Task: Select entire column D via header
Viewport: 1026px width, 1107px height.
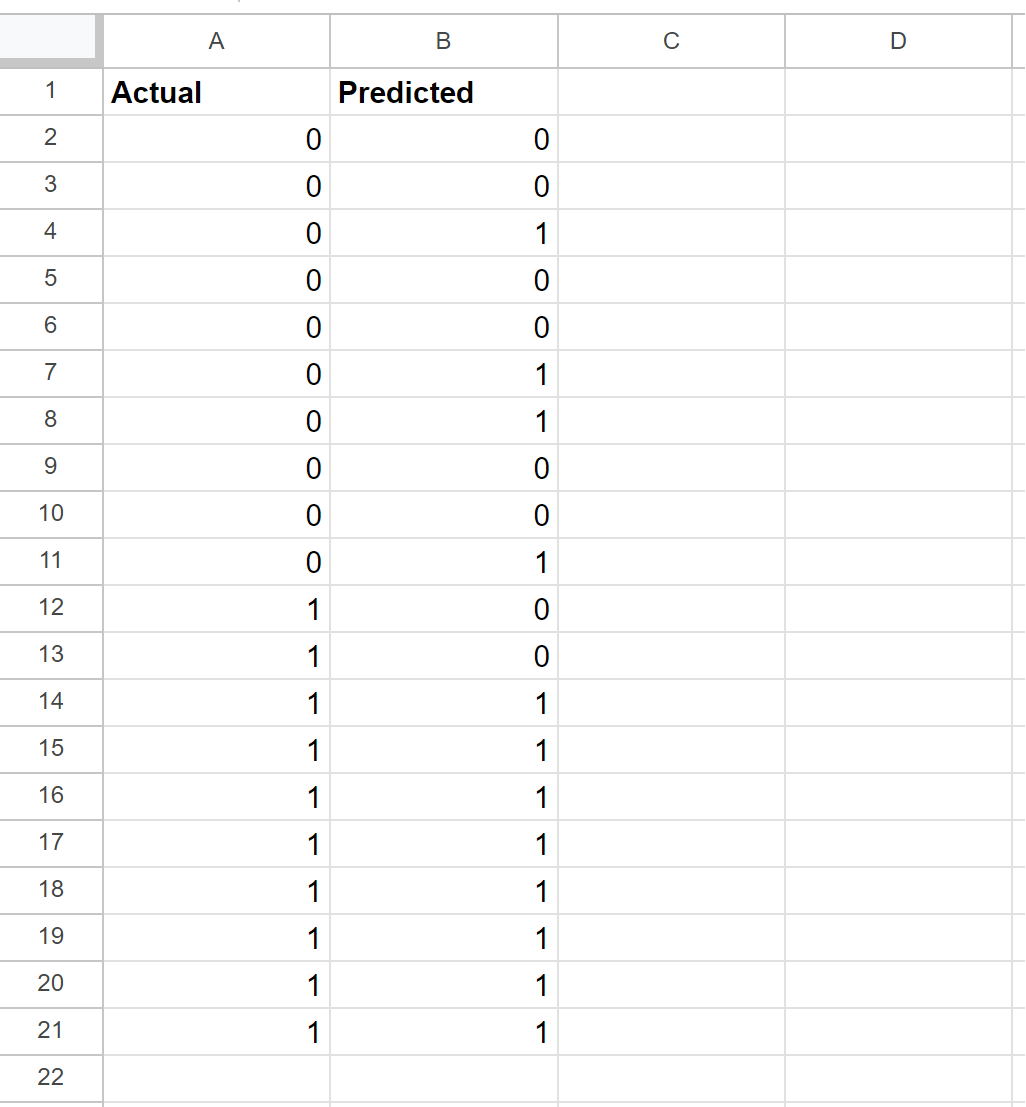Action: 898,41
